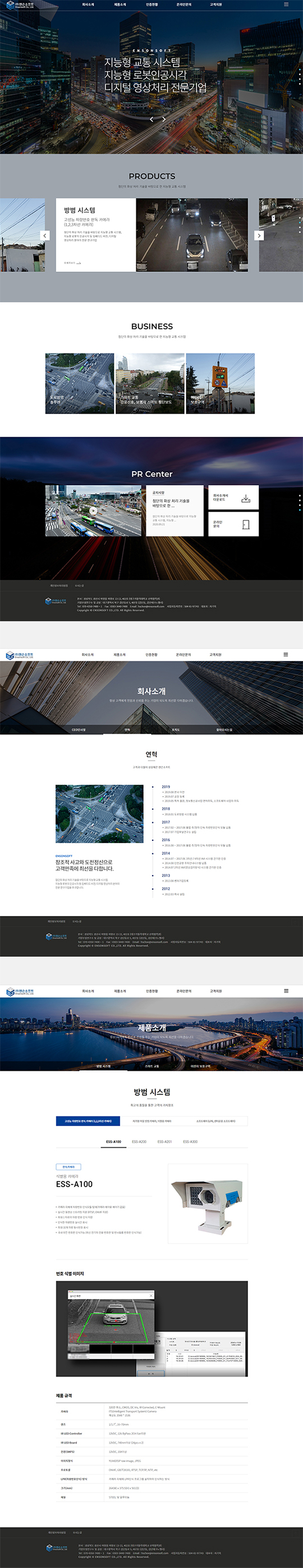This screenshot has width=303, height=1568.
Task: Open 제품소개 in the top hero navigation
Action: pyautogui.click(x=120, y=4)
